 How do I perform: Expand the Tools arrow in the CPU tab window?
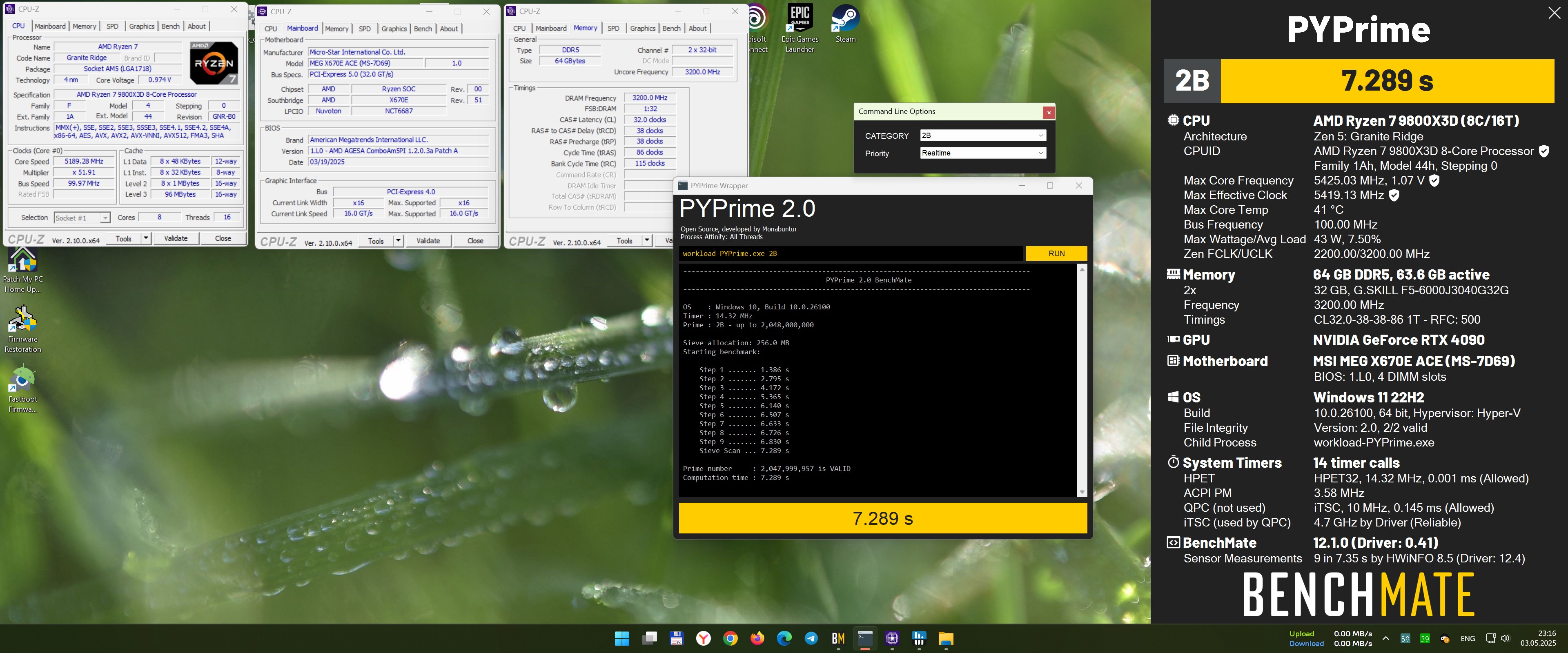point(146,238)
